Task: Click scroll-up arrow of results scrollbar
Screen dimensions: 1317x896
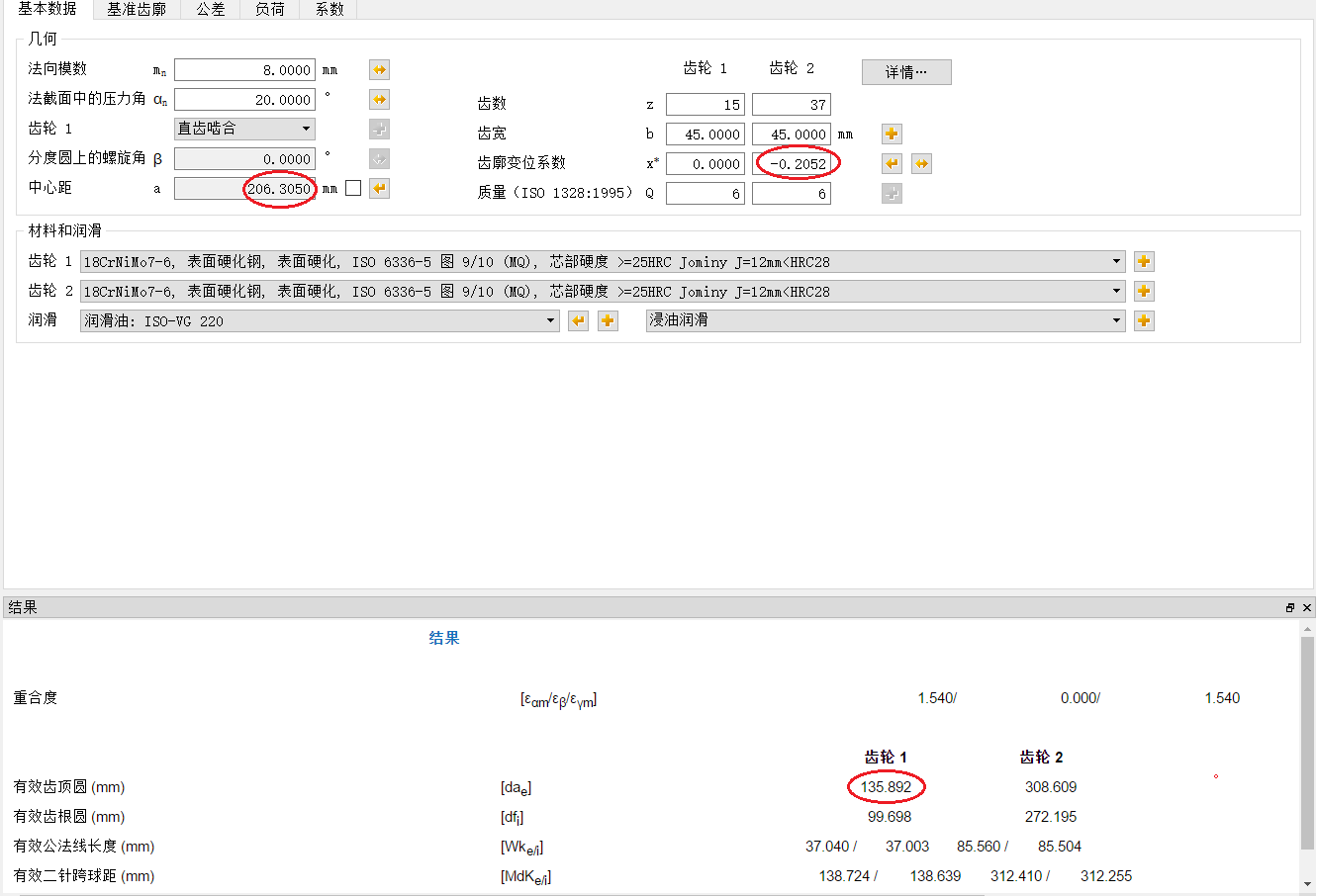Action: click(1308, 629)
